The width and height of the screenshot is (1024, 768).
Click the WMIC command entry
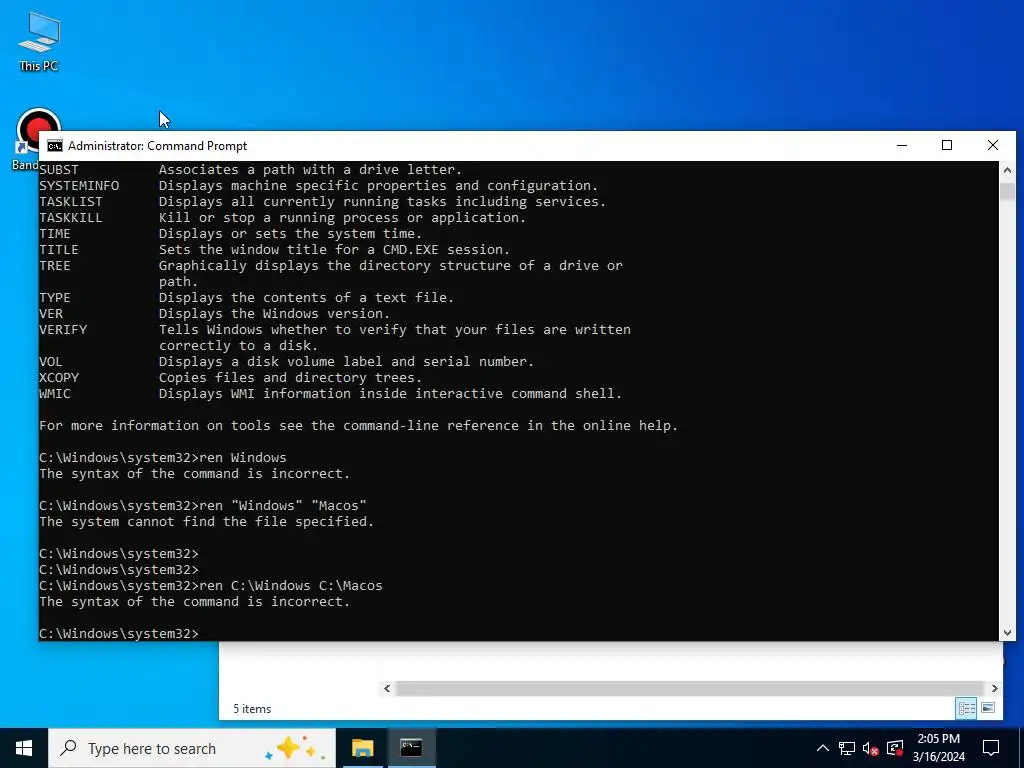pos(330,393)
